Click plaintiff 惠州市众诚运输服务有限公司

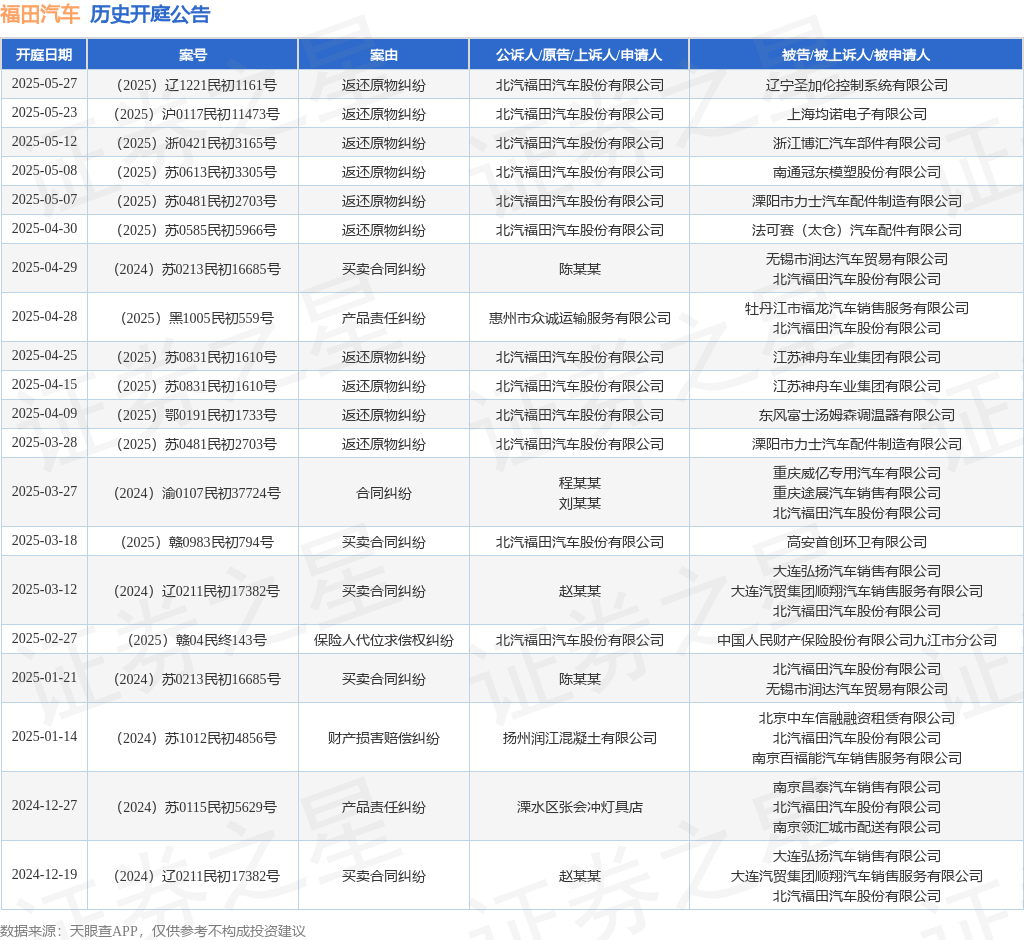point(579,318)
